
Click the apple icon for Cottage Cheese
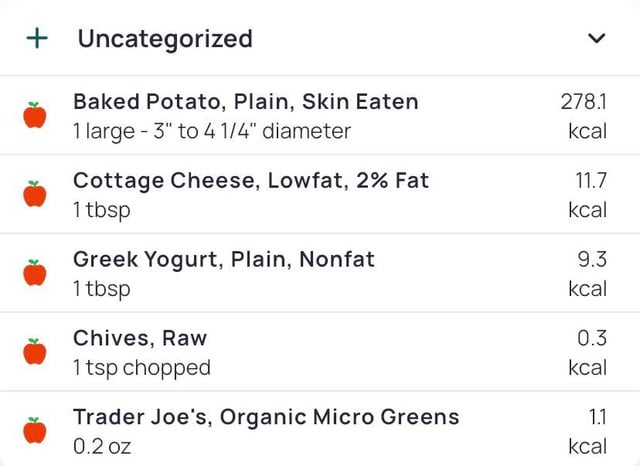click(x=35, y=194)
